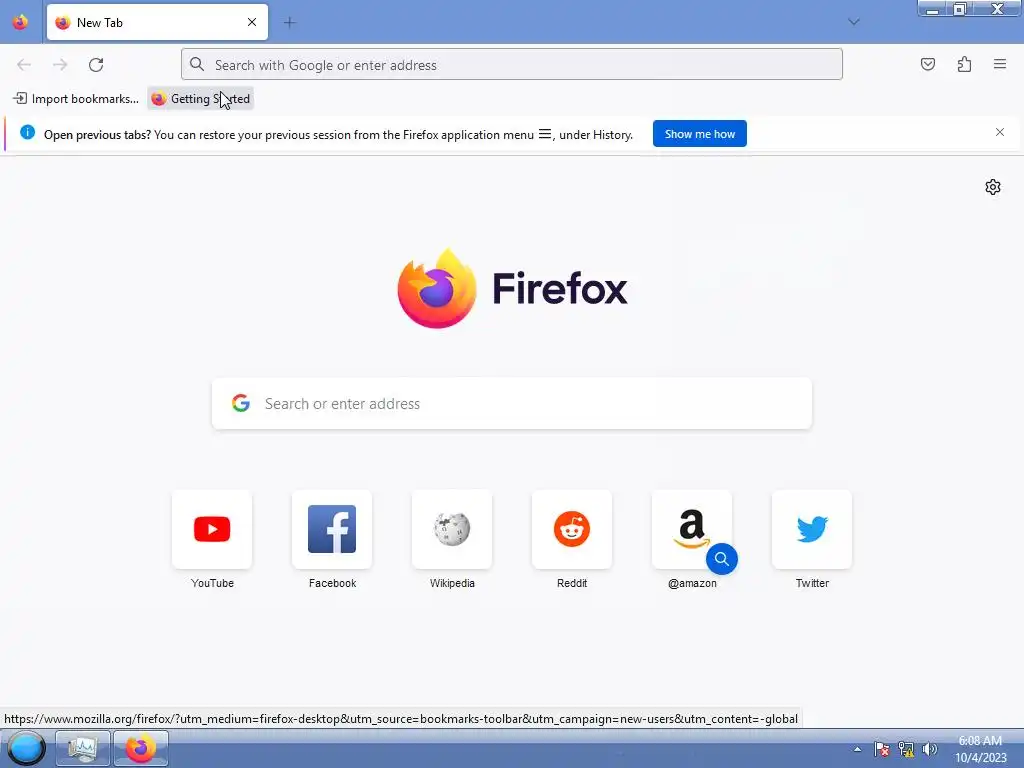The height and width of the screenshot is (768, 1024).
Task: Select the New Tab tab
Action: tap(157, 22)
